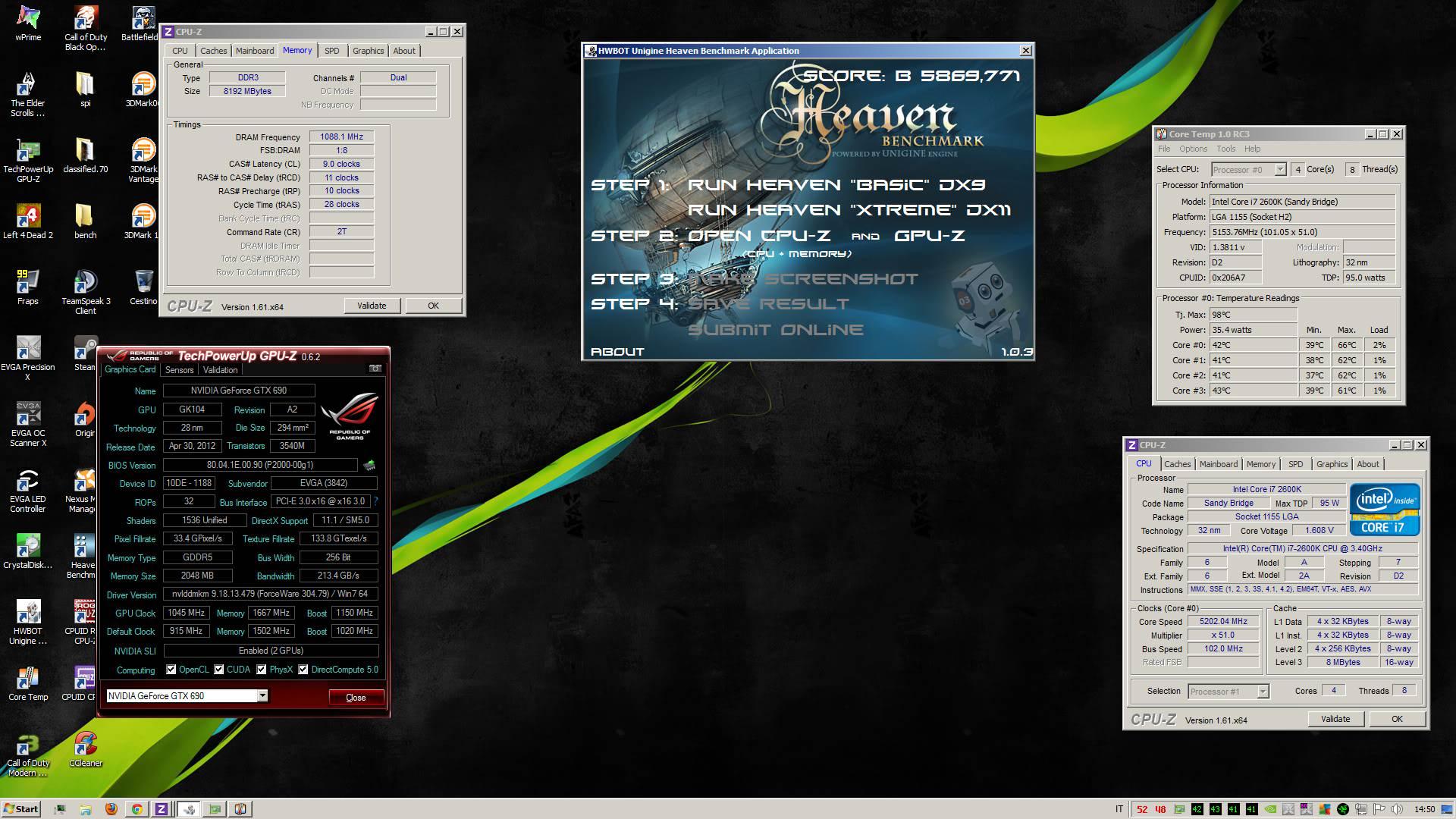Open Caches tab in CPU tab CPU-Z window
The height and width of the screenshot is (819, 1456).
point(1178,464)
